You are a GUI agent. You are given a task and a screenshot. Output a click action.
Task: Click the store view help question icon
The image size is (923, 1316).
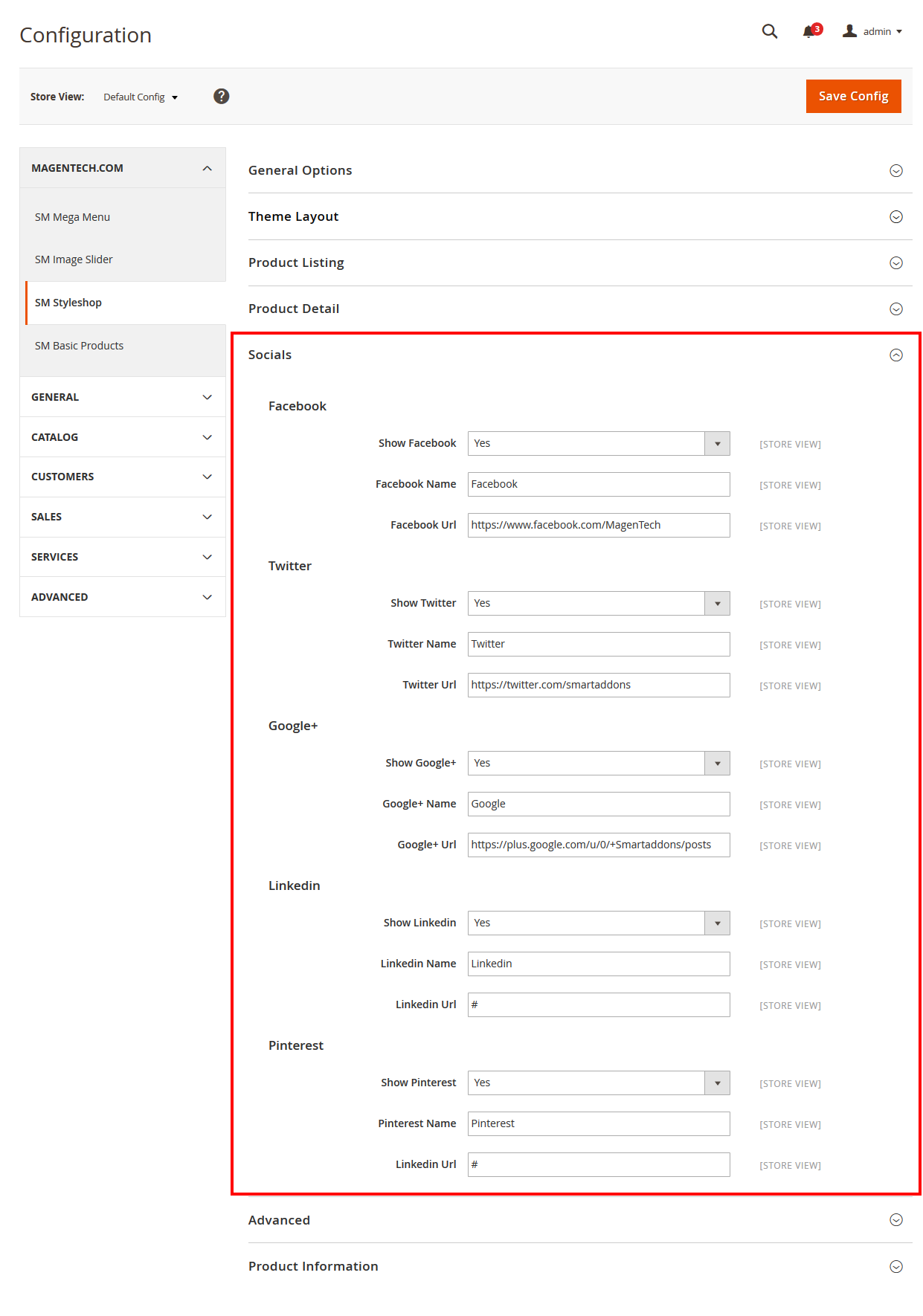(x=221, y=96)
